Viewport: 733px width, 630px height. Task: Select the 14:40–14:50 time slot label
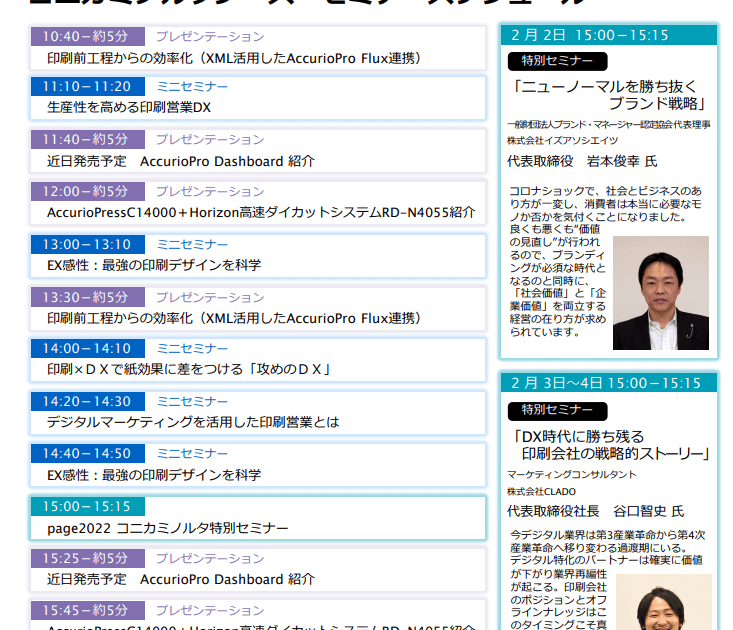(x=87, y=453)
